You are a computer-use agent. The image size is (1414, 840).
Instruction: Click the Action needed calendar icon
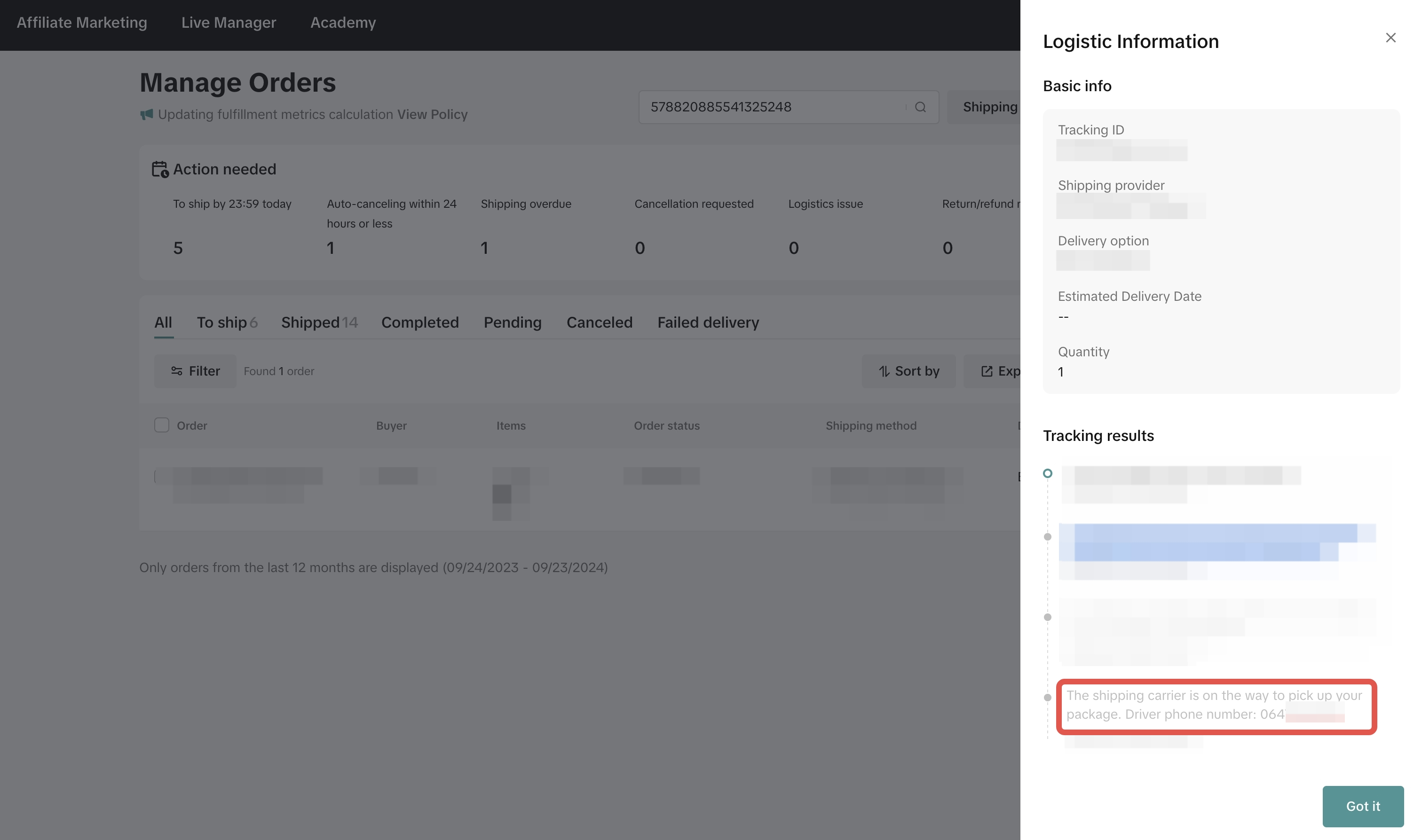pyautogui.click(x=160, y=169)
